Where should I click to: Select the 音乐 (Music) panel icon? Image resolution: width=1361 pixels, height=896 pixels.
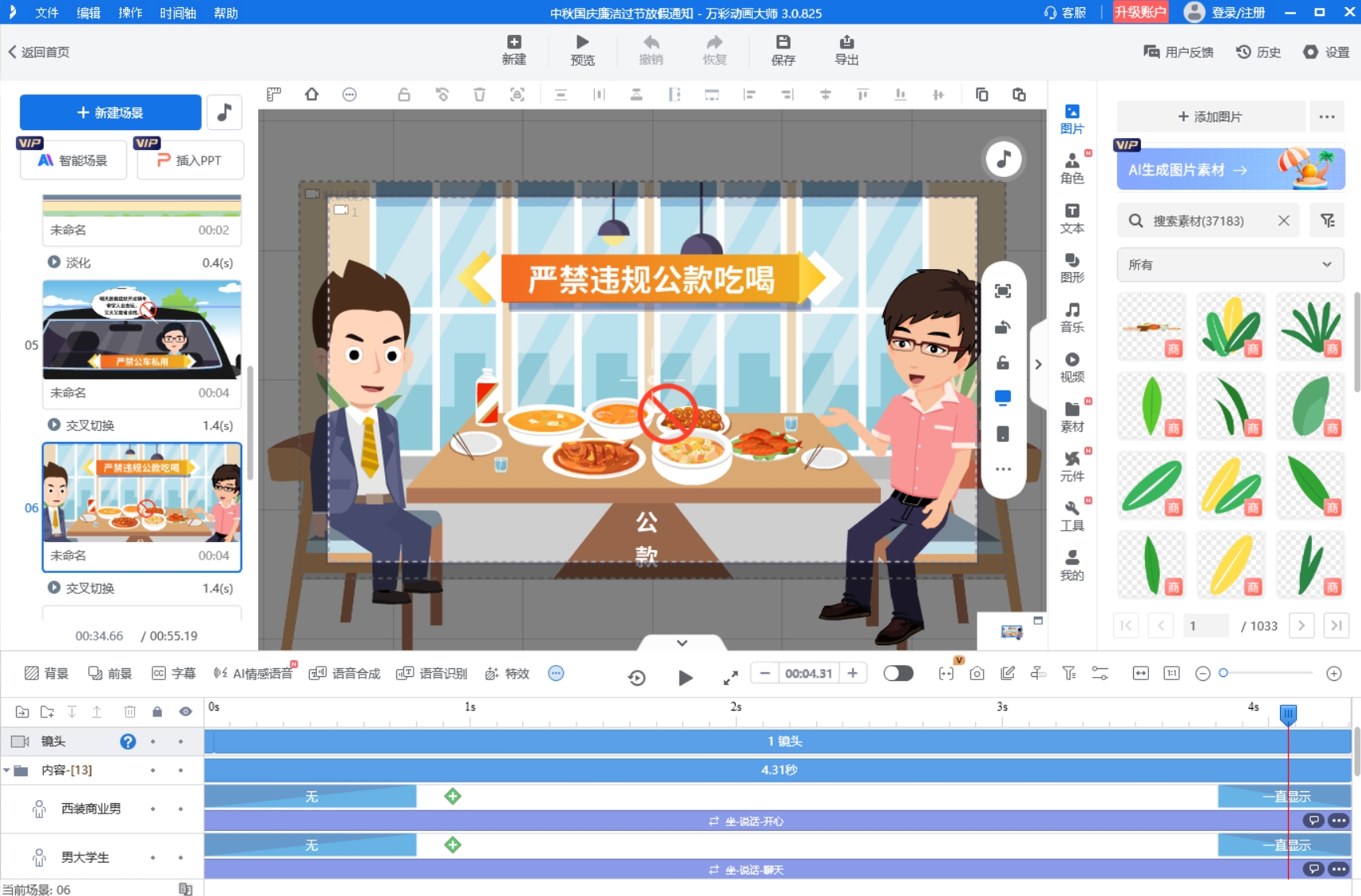1073,316
